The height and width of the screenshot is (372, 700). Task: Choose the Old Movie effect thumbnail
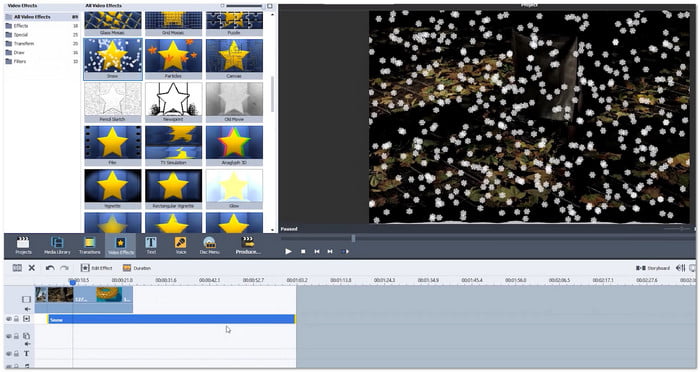click(x=234, y=102)
